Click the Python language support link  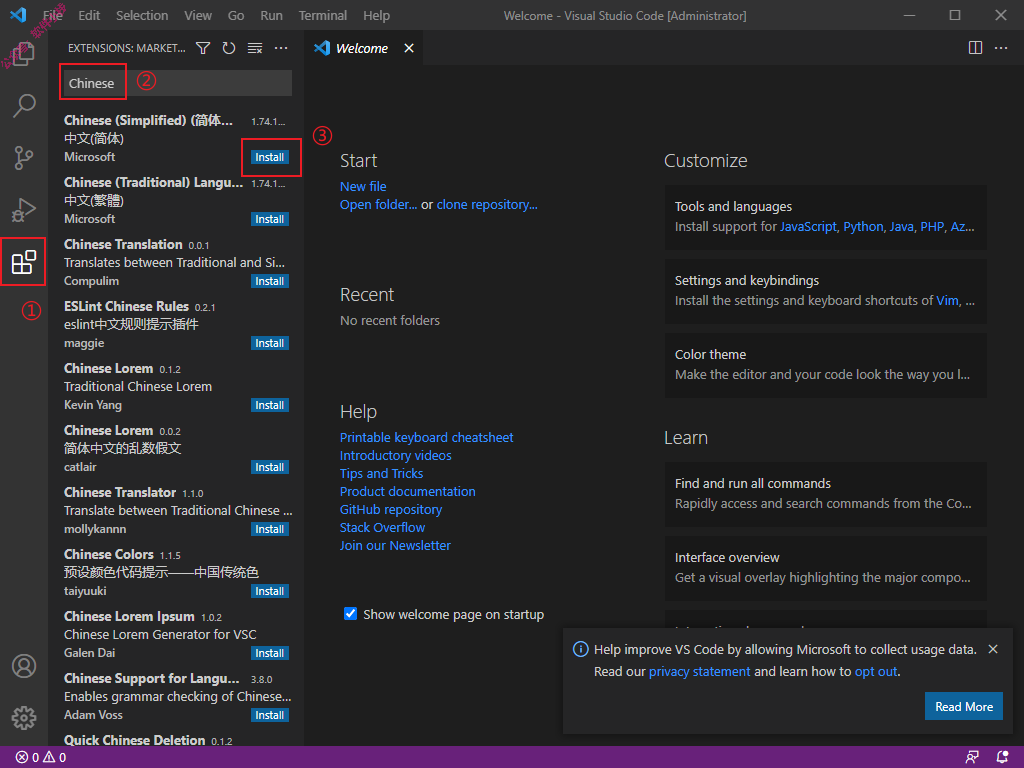pyautogui.click(x=863, y=227)
